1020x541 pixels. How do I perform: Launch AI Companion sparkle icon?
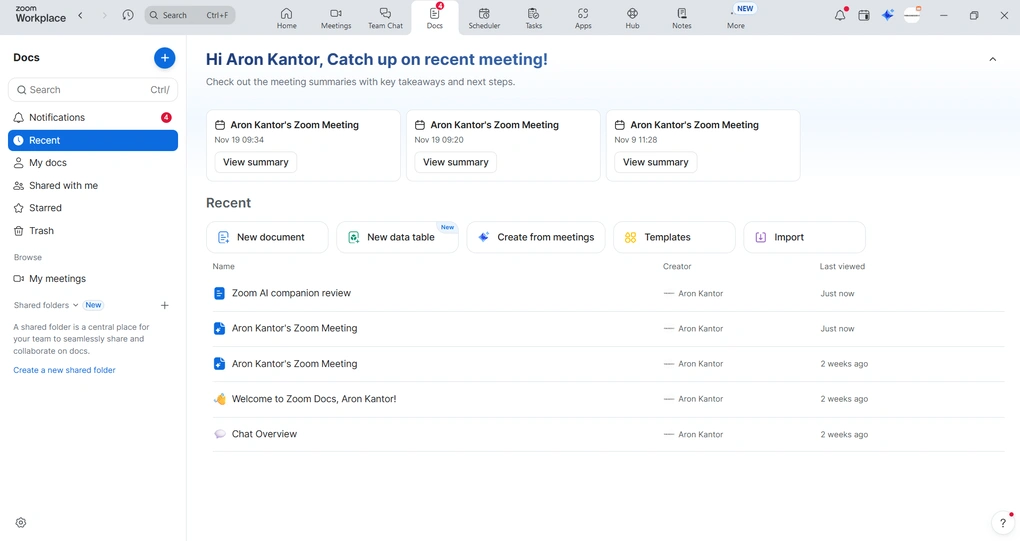pyautogui.click(x=887, y=15)
